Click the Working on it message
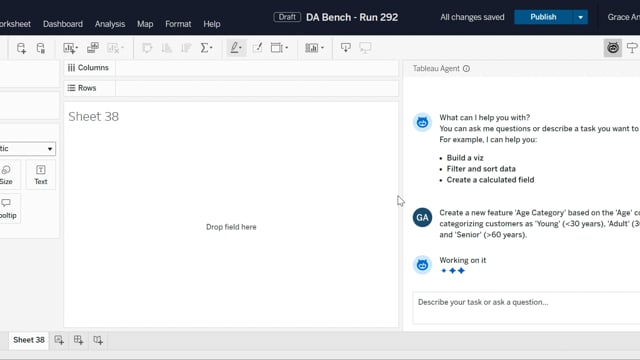640x360 pixels. (462, 260)
